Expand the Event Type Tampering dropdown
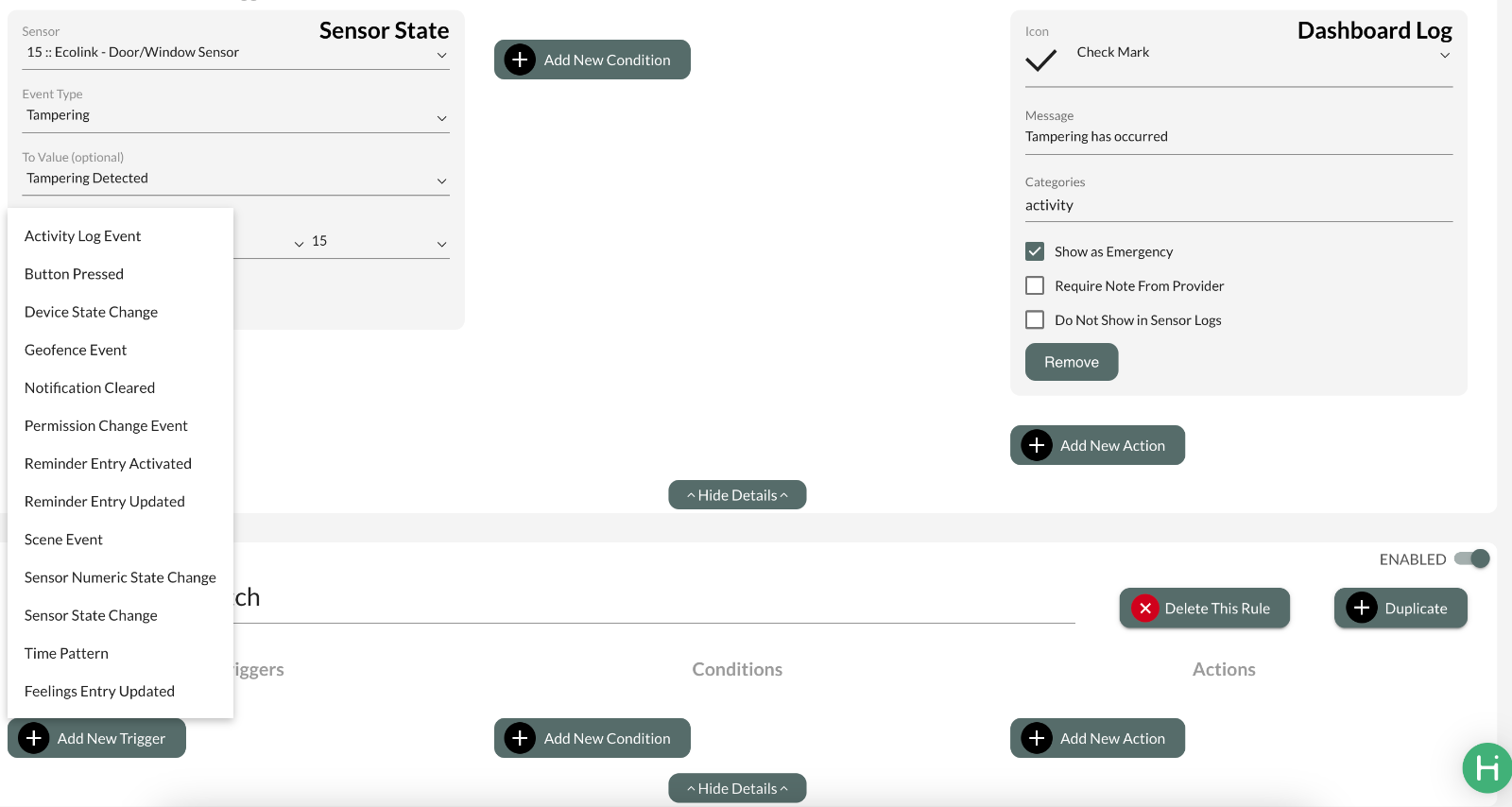This screenshot has width=1512, height=807. pyautogui.click(x=235, y=115)
